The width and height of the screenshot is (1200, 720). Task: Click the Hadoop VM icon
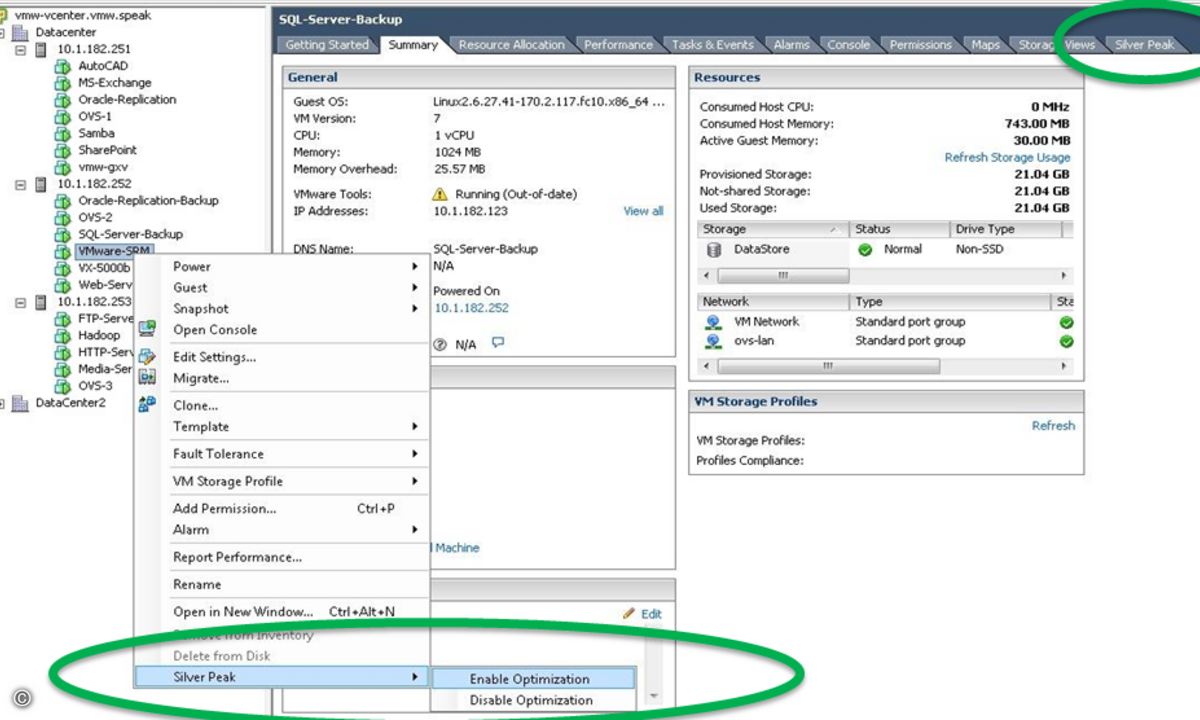tap(63, 336)
